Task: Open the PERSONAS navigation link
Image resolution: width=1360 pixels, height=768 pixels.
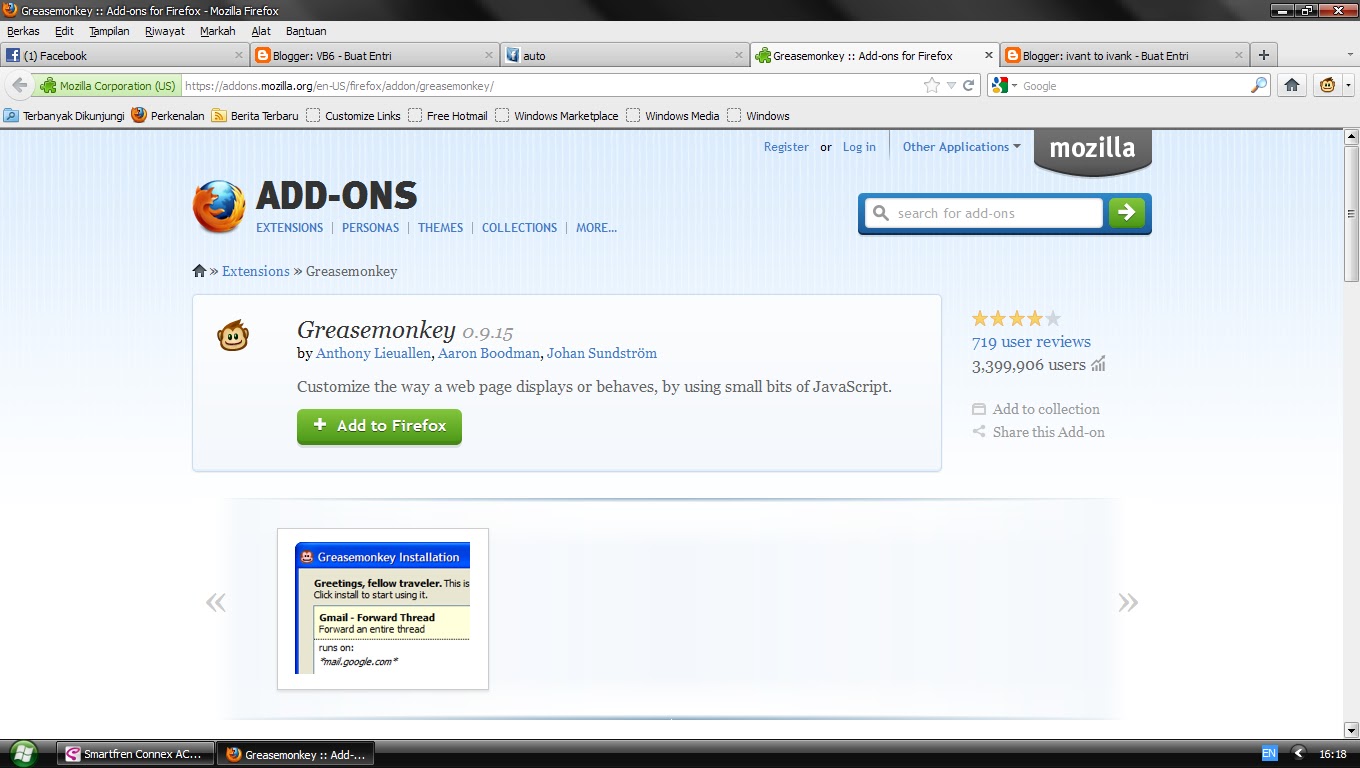Action: point(370,228)
